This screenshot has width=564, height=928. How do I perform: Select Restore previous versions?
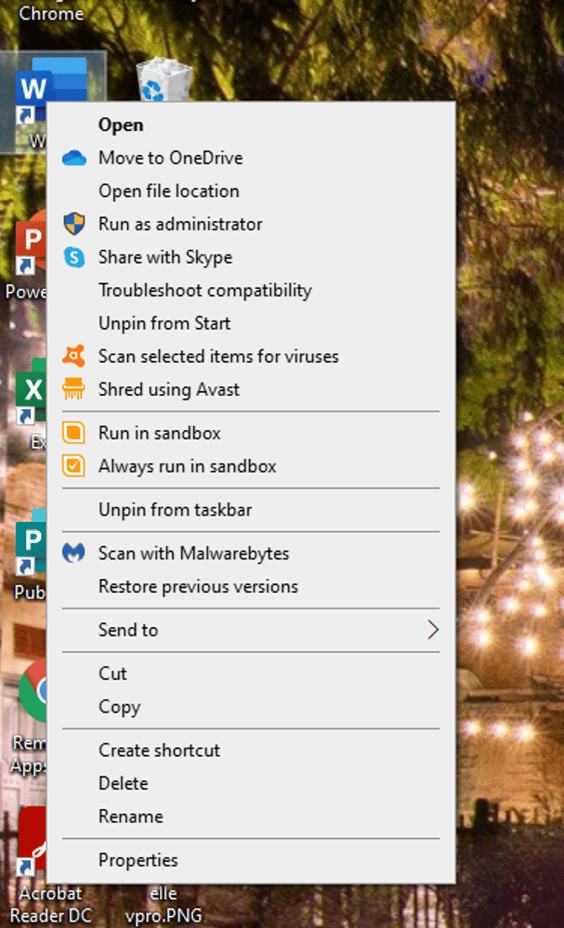[x=251, y=587]
